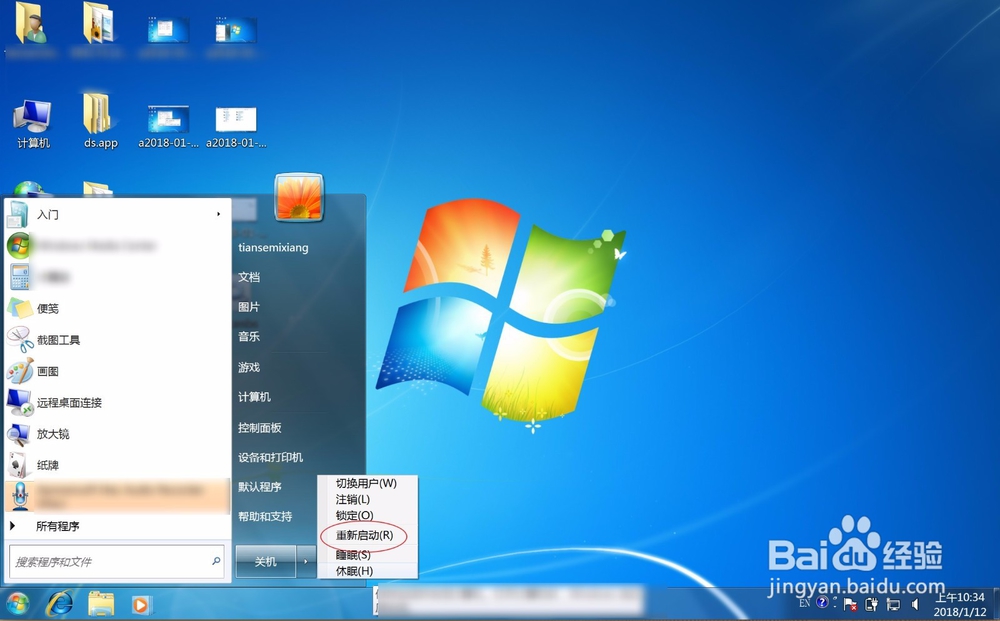The width and height of the screenshot is (1000, 621).
Task: Open 帮助和支持
Action: tap(265, 516)
